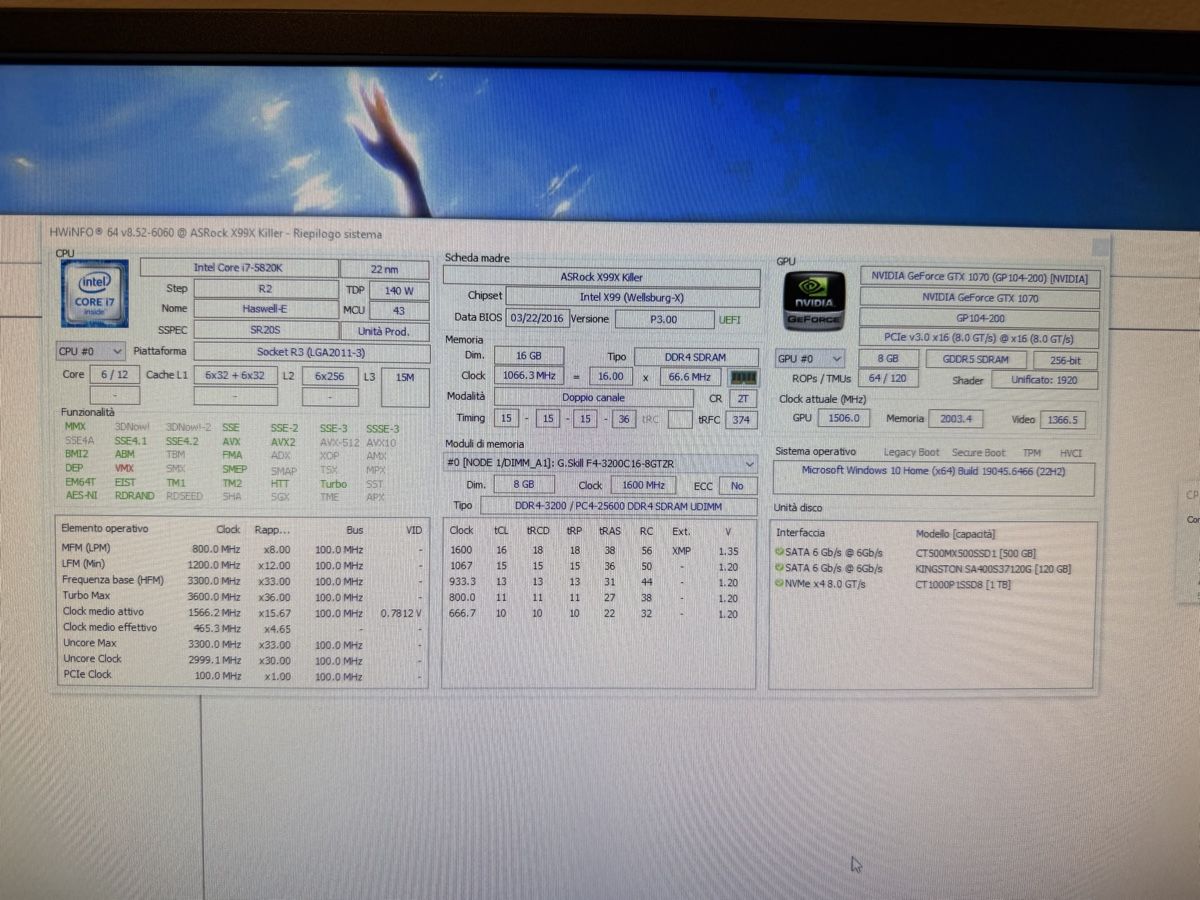Click the memory module icon next to 66.6 MHz
Screen dimensions: 1200x900
click(745, 377)
